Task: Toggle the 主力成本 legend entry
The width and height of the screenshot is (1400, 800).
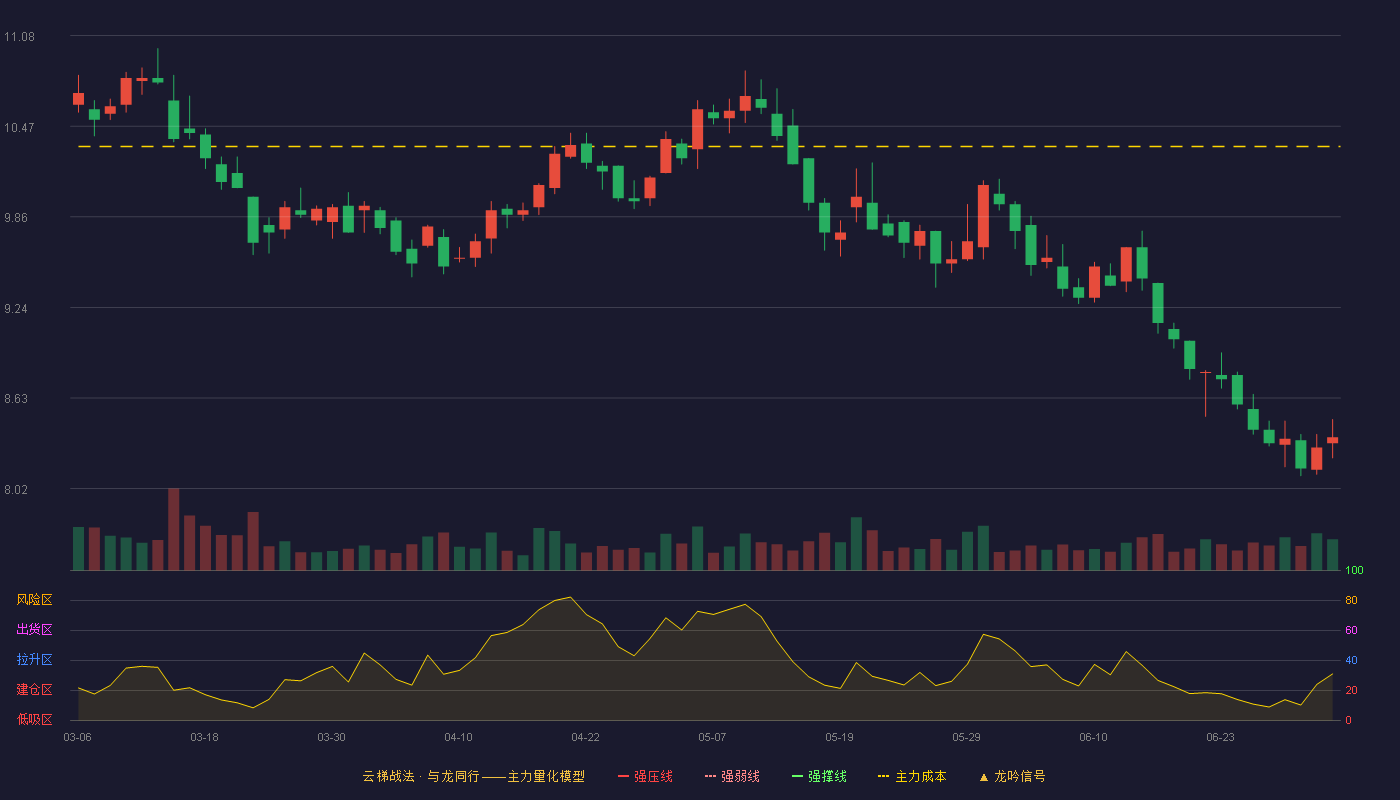Action: coord(912,776)
